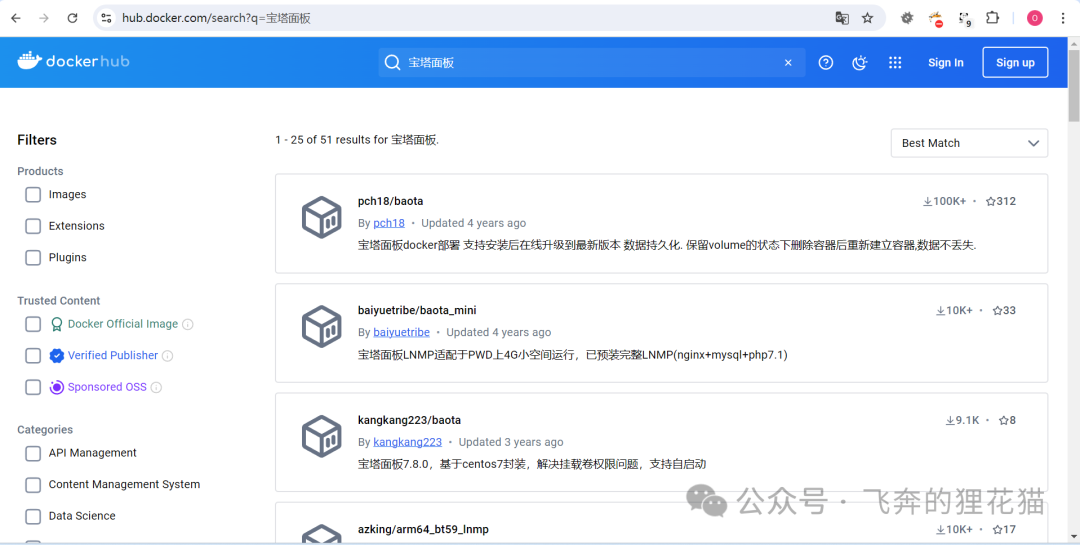Click star count 33 on baota_mini
This screenshot has height=545, width=1080.
(x=1004, y=311)
